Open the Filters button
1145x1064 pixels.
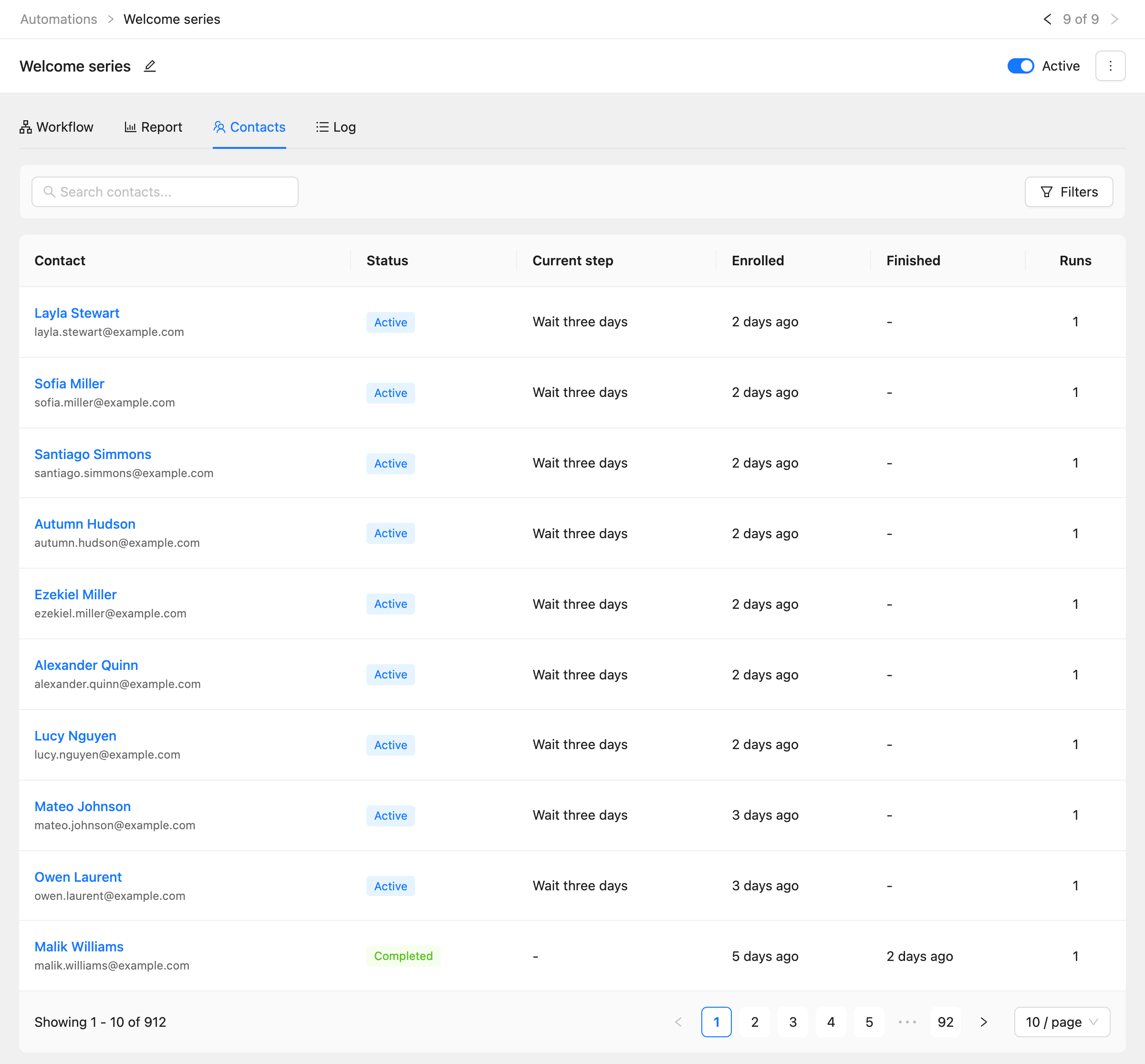1069,192
